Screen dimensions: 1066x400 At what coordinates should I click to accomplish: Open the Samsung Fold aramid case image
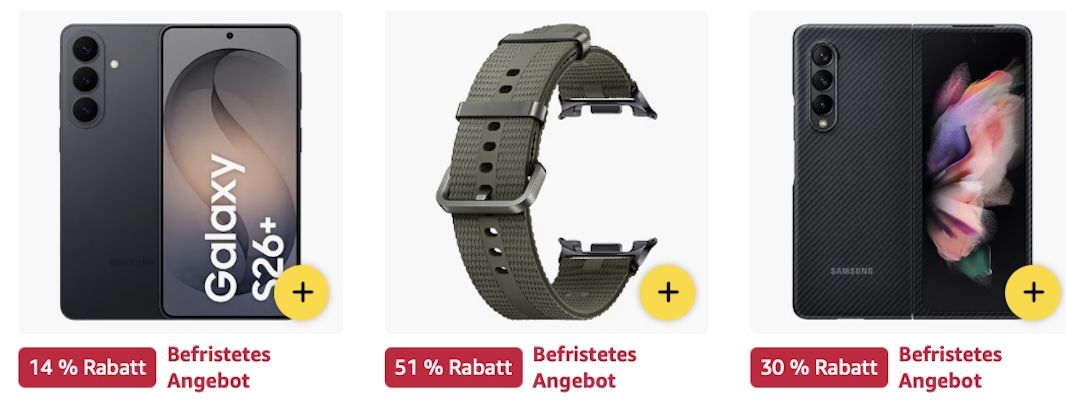click(x=912, y=171)
